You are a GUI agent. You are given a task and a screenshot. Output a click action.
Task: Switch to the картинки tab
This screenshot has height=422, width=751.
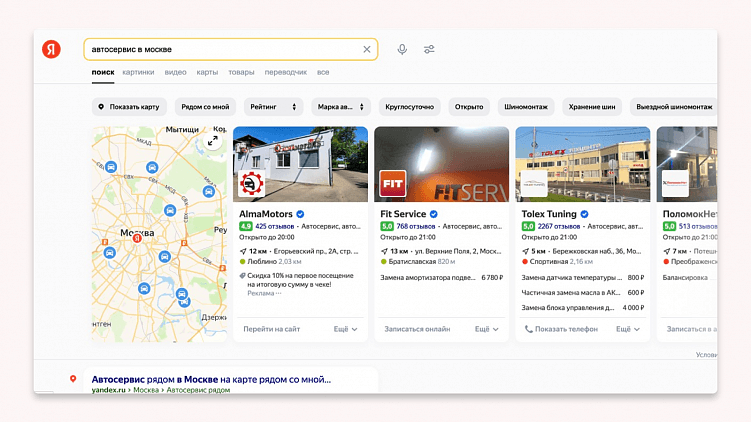click(x=138, y=72)
